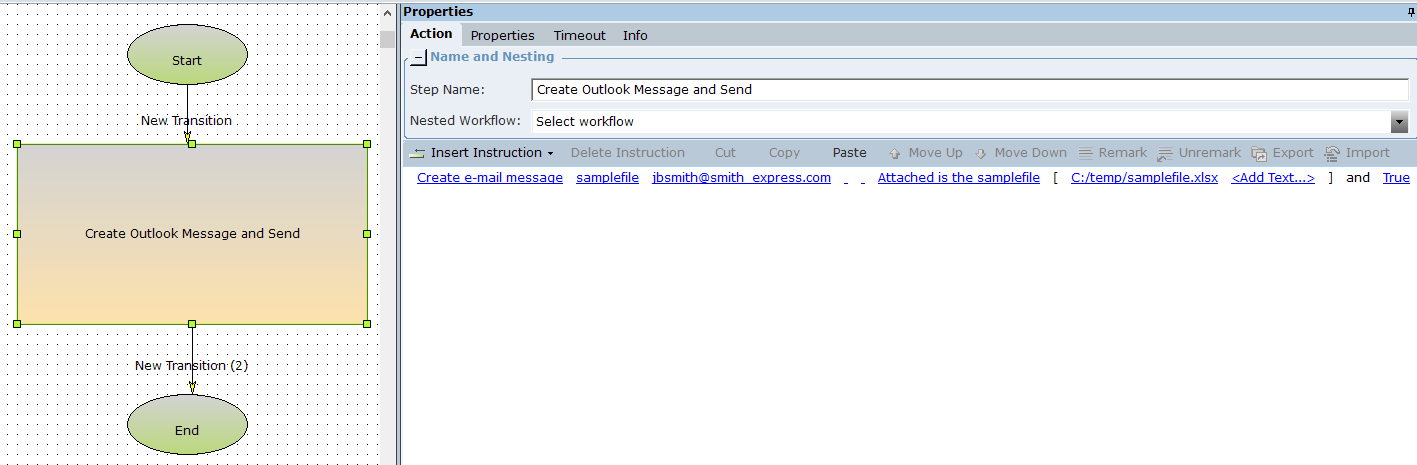This screenshot has width=1417, height=465.
Task: Click the Insert Instruction icon
Action: click(x=417, y=153)
